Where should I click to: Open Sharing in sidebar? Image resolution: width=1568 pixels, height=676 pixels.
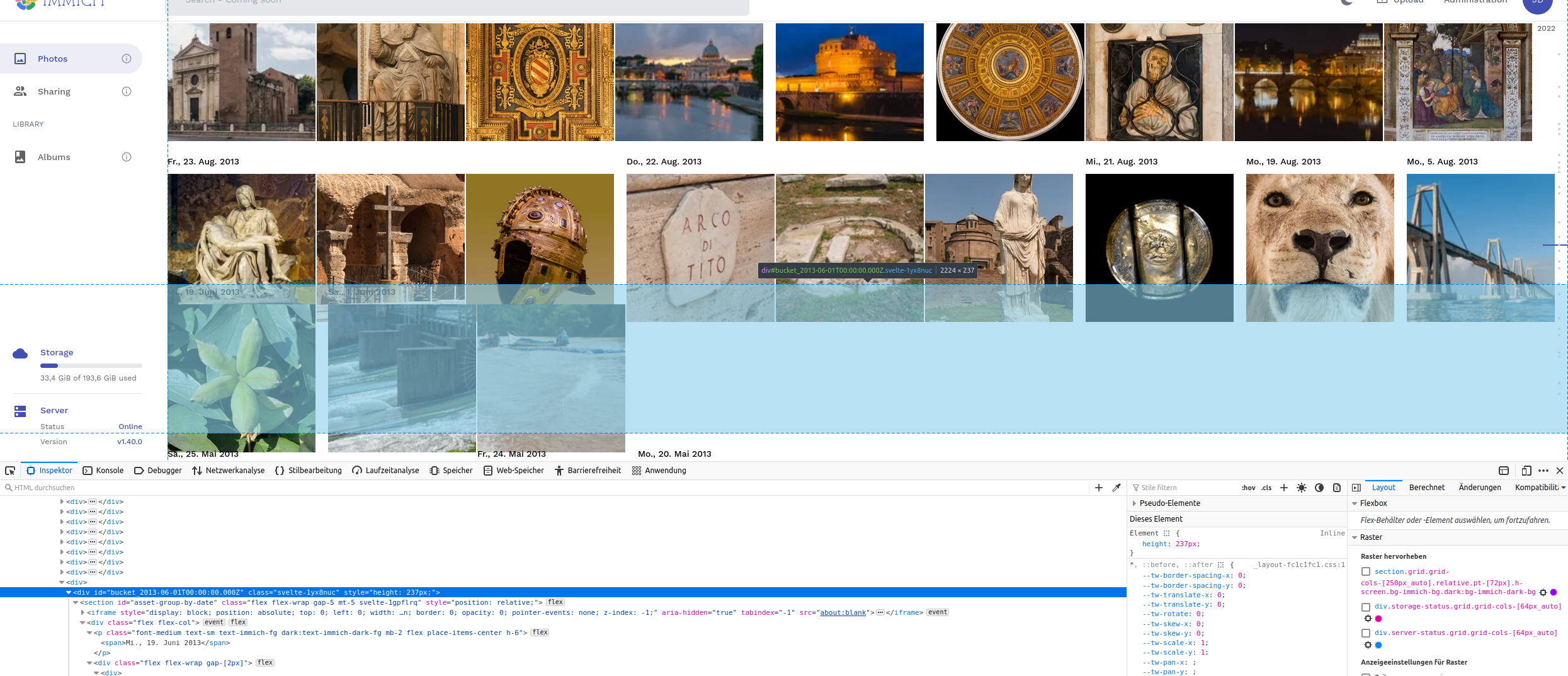tap(71, 91)
